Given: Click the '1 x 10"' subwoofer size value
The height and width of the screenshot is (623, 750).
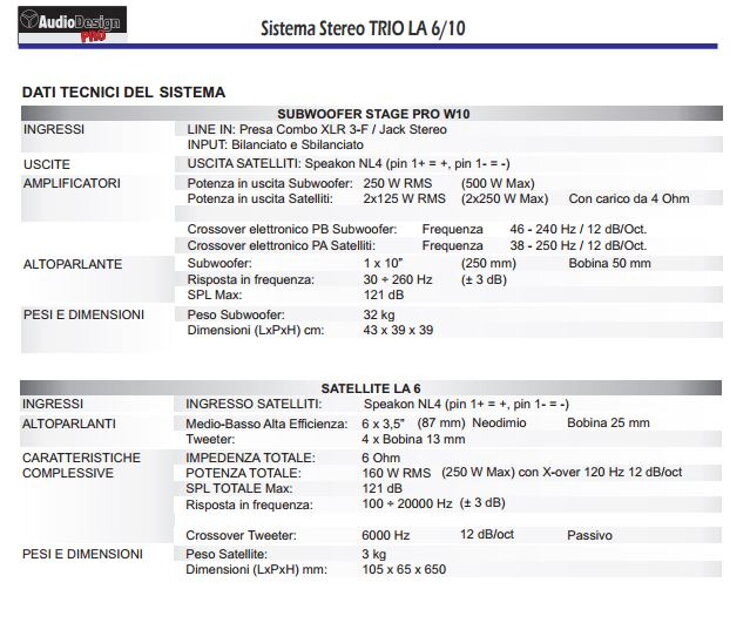Looking at the screenshot, I should (x=383, y=263).
